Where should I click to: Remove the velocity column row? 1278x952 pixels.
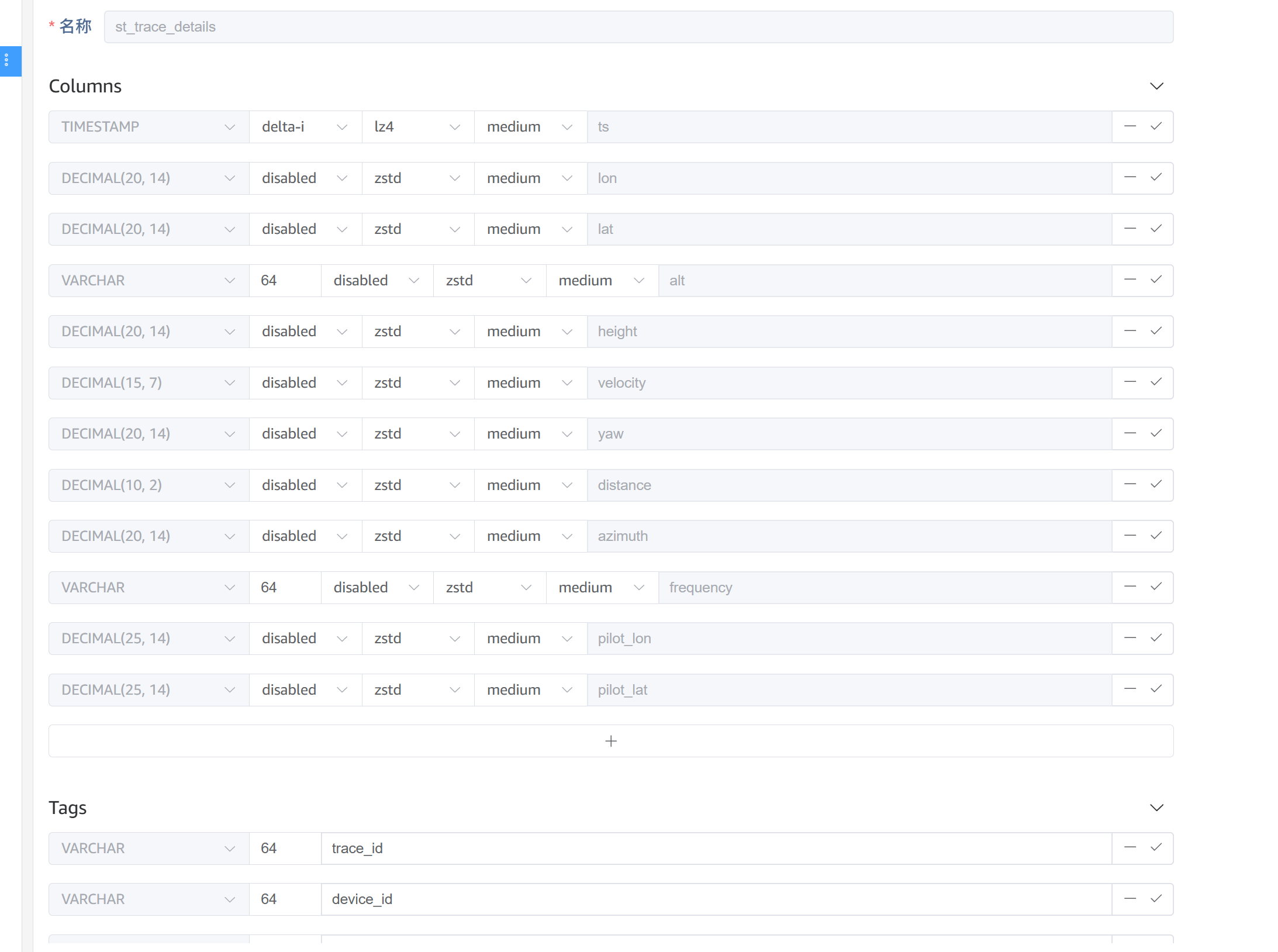(x=1130, y=382)
